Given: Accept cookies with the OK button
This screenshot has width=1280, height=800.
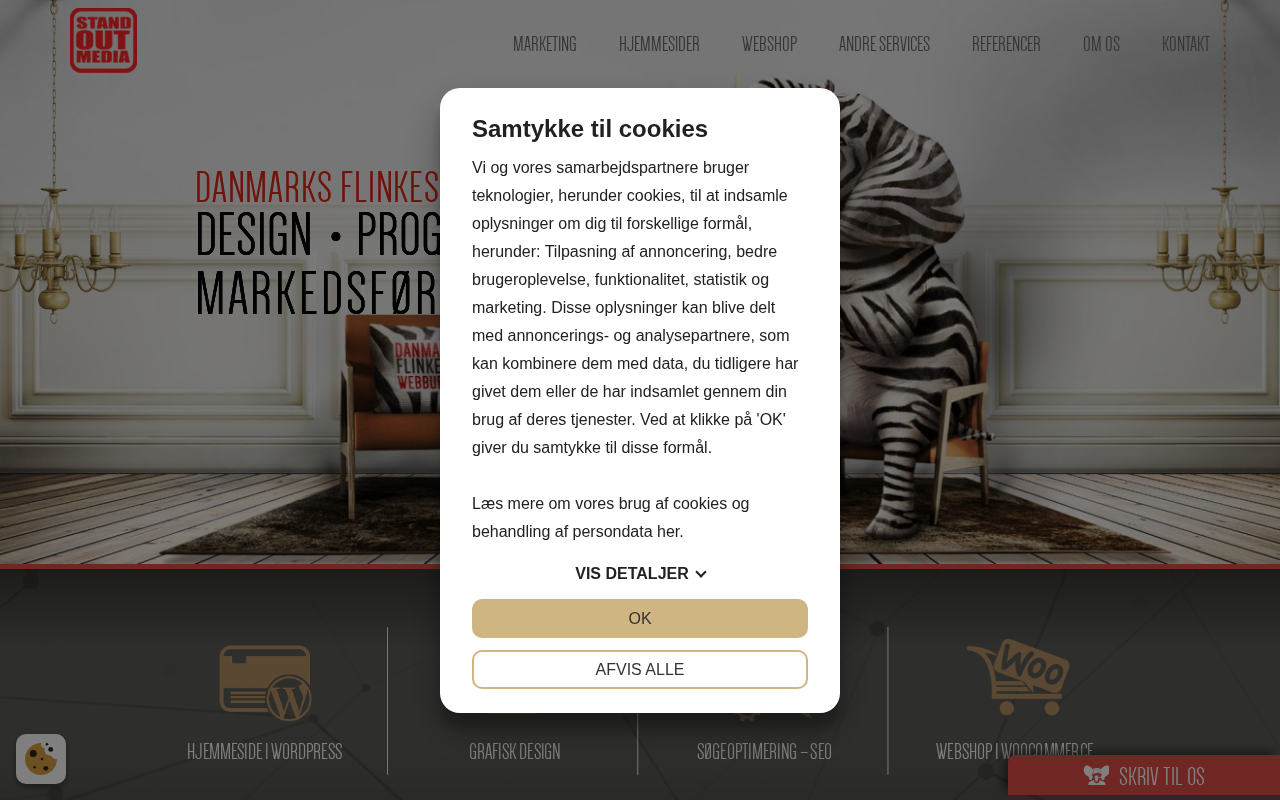Looking at the screenshot, I should [x=640, y=618].
